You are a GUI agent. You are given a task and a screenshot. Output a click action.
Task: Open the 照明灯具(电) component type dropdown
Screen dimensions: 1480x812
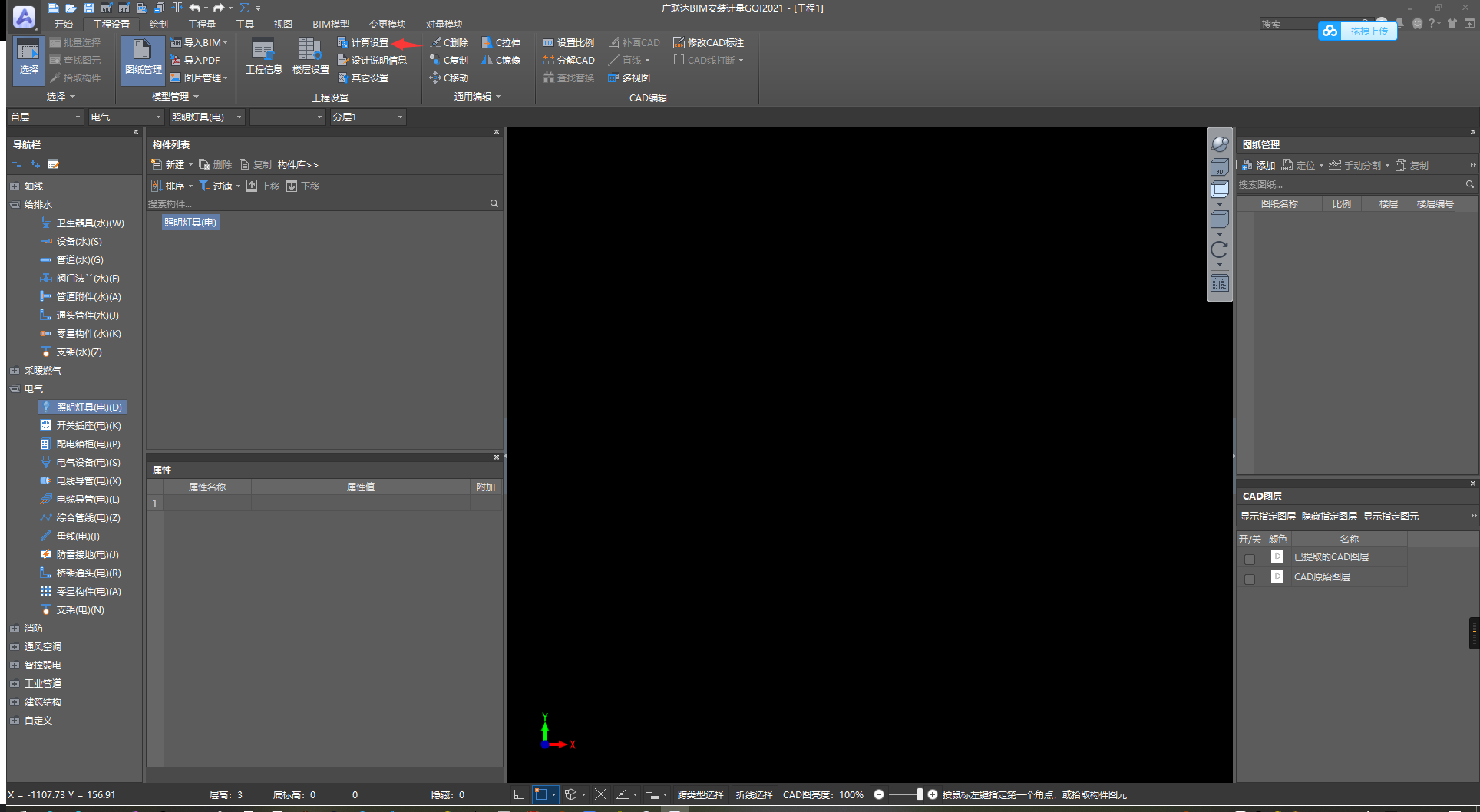pos(206,117)
